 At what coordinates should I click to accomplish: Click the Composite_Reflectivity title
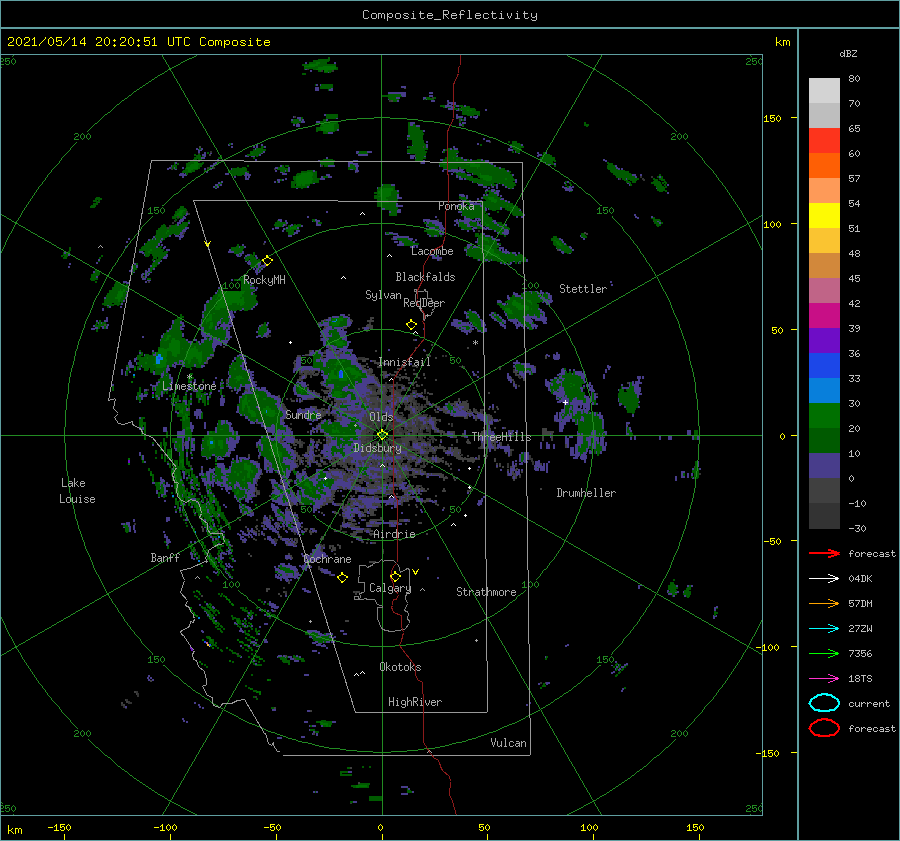point(449,15)
